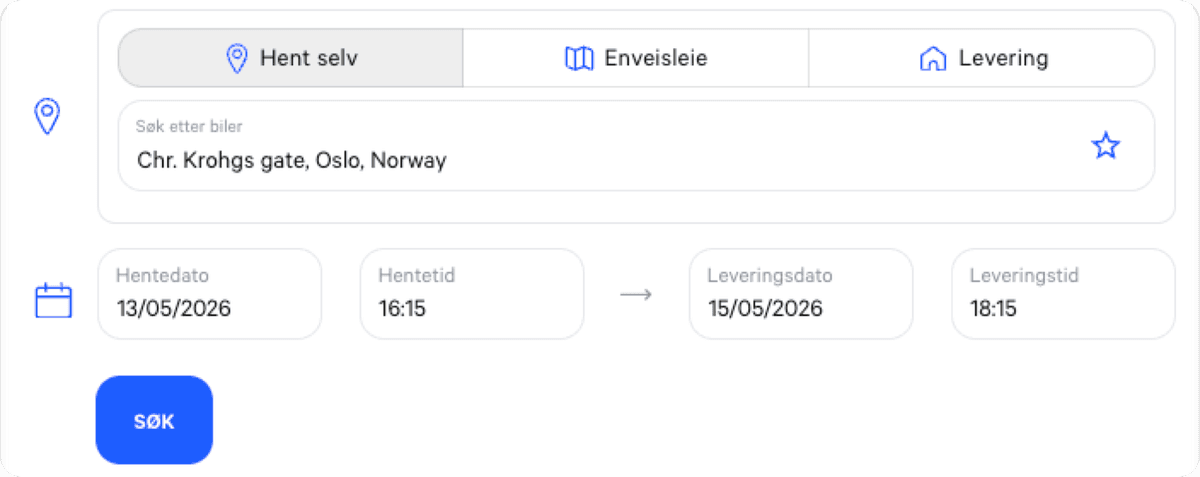Switch to the Levering tab

pyautogui.click(x=982, y=58)
